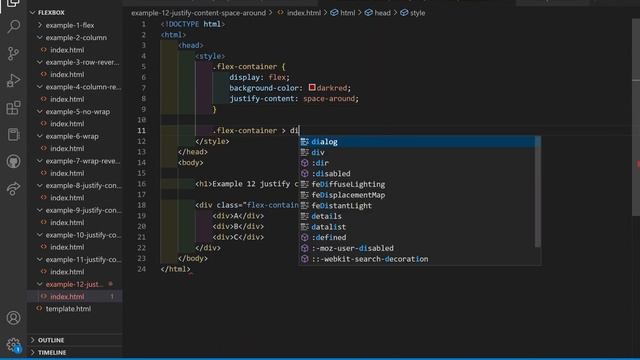Collapse the example-4-column-re... folder

[x=40, y=87]
